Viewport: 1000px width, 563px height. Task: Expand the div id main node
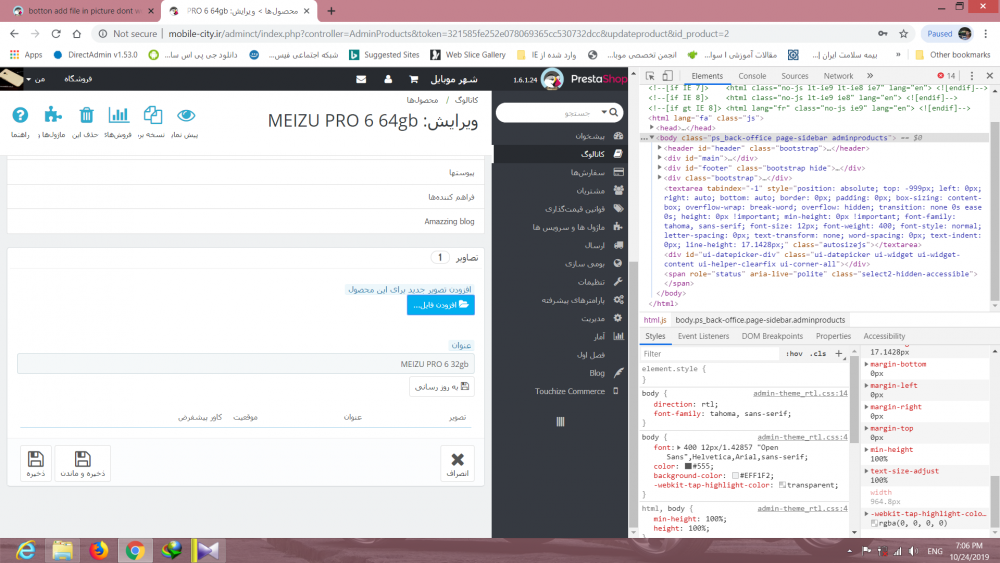point(659,158)
